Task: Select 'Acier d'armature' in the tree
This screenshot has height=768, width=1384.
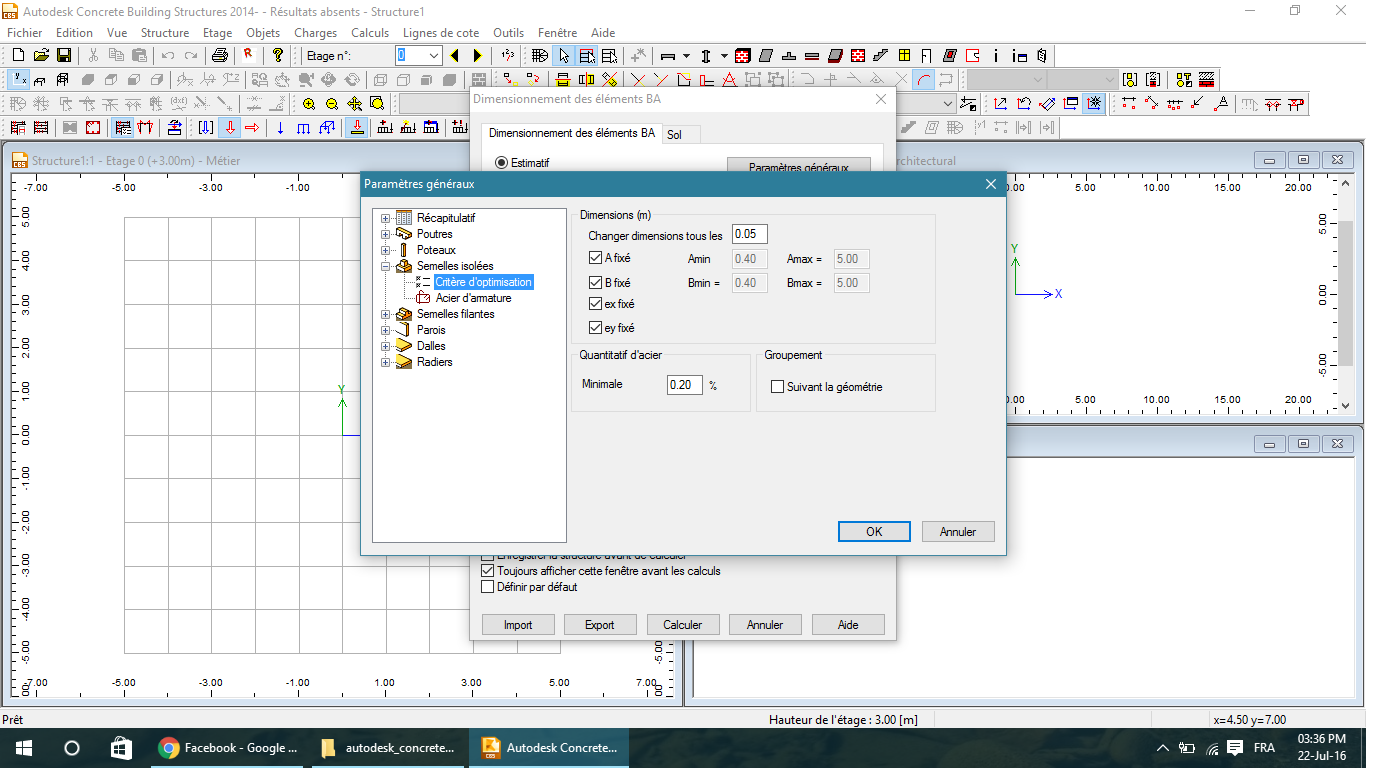Action: pyautogui.click(x=473, y=298)
